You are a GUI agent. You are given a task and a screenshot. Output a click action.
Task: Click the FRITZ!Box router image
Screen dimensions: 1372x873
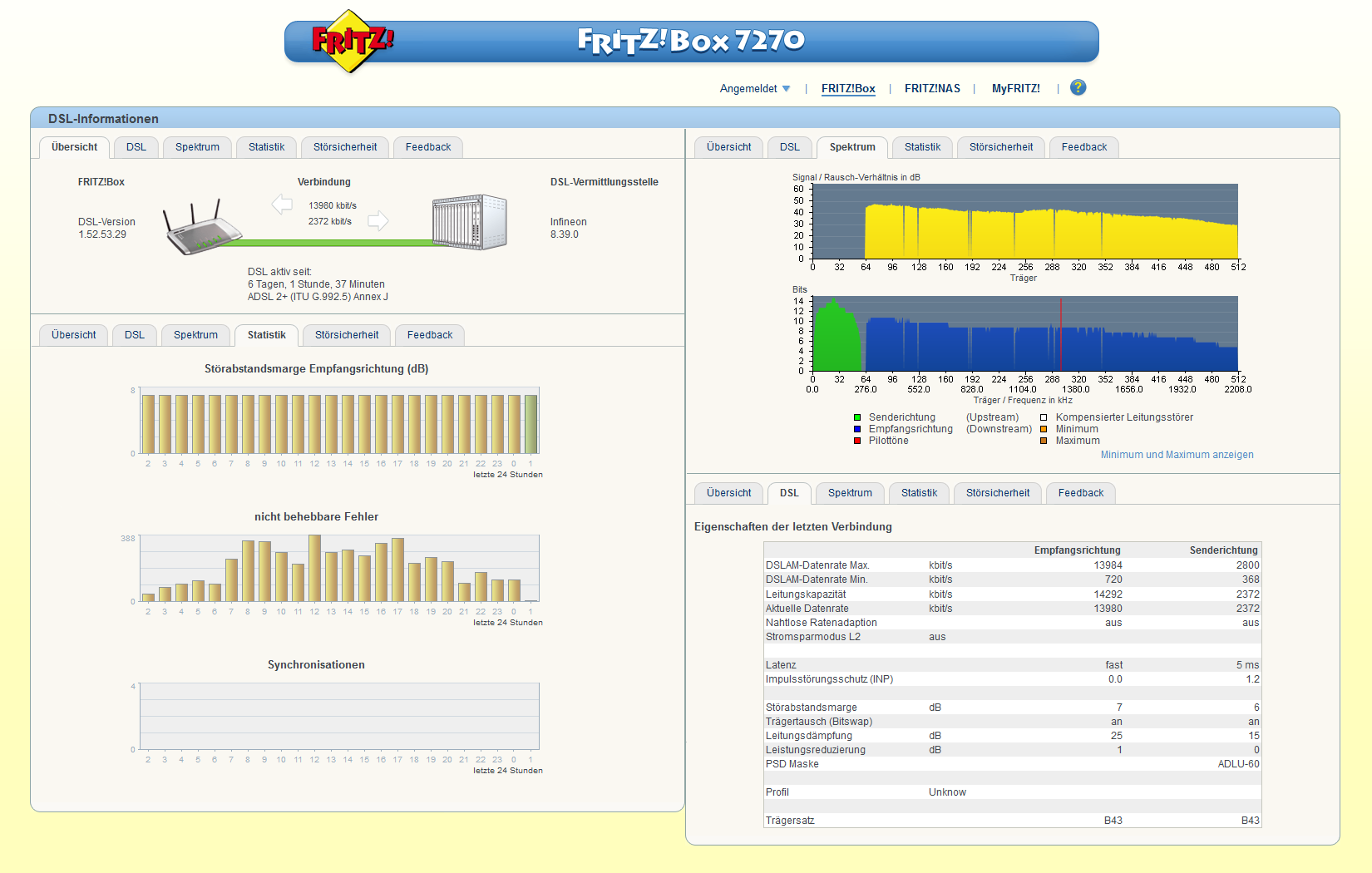click(204, 227)
